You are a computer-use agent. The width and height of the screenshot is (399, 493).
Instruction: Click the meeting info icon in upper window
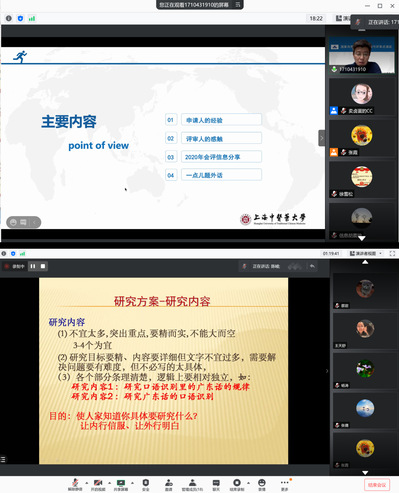click(x=9, y=18)
